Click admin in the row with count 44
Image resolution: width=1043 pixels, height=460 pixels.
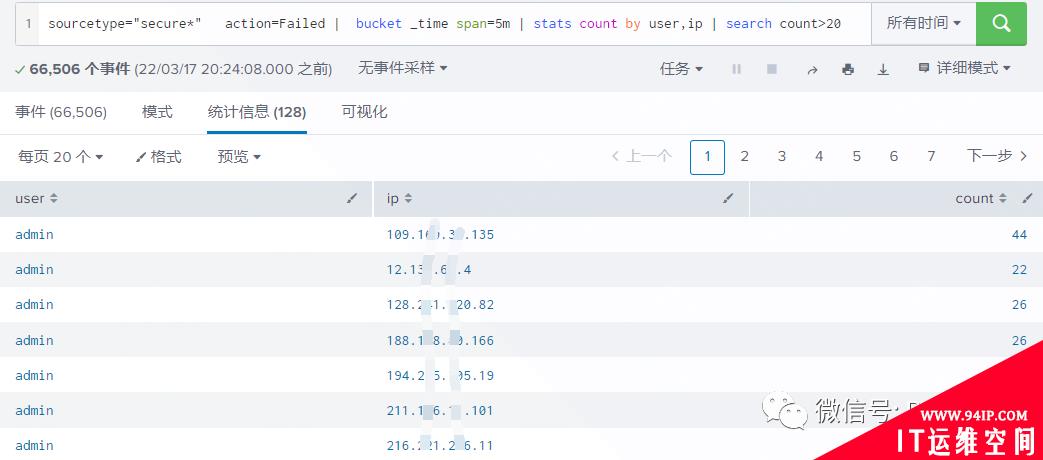pyautogui.click(x=34, y=235)
